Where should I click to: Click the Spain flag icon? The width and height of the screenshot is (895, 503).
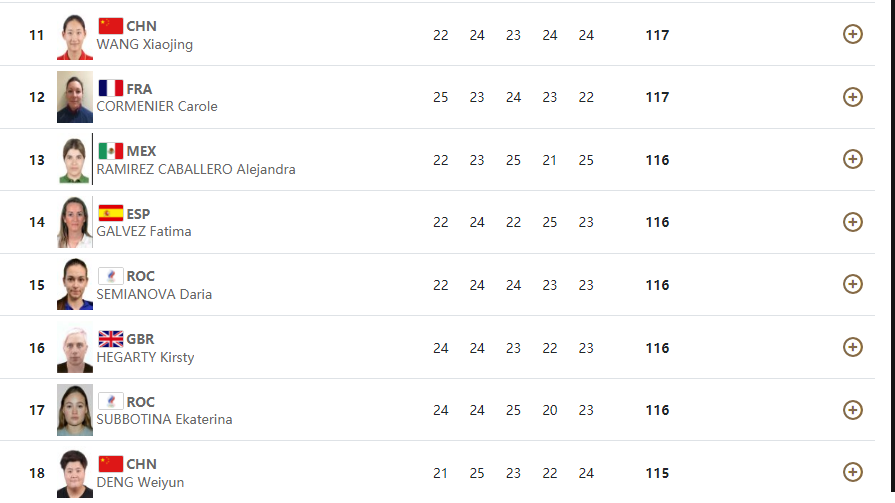[111, 214]
